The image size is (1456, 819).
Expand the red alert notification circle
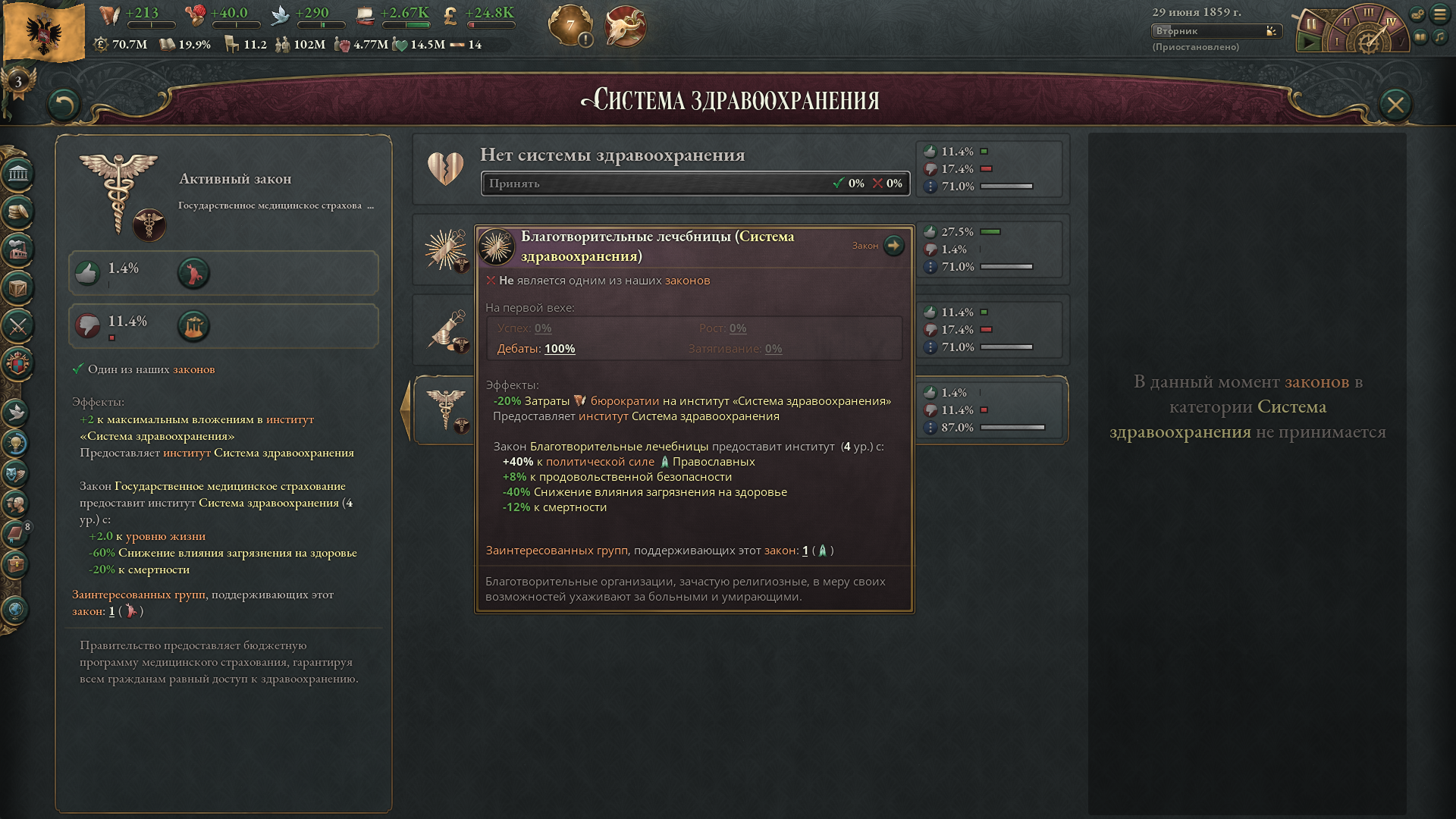[625, 27]
